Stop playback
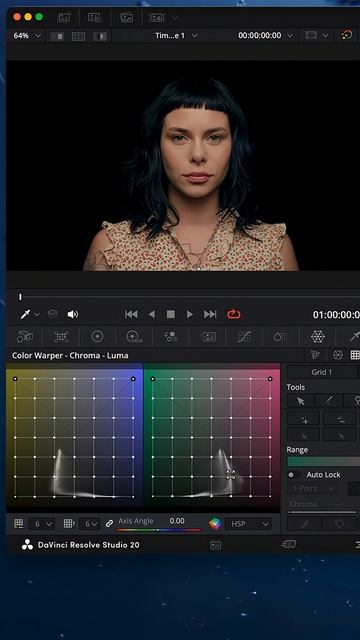Image resolution: width=360 pixels, height=640 pixels. (171, 314)
